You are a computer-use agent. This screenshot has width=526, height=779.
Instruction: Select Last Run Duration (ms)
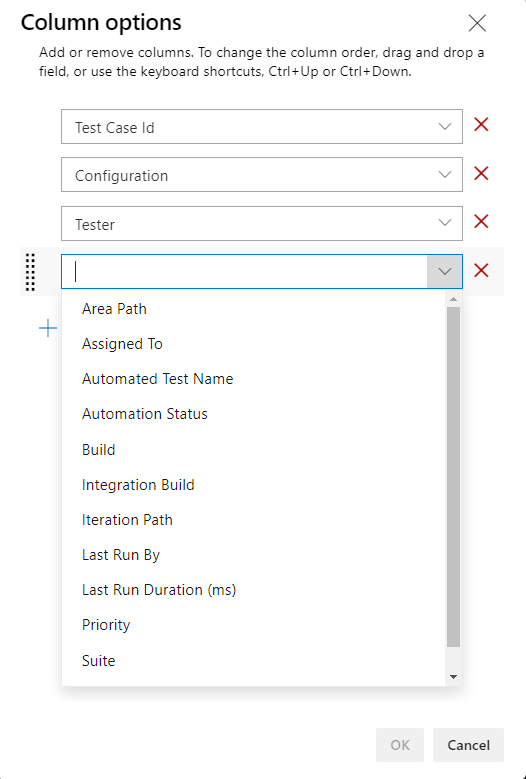254,590
